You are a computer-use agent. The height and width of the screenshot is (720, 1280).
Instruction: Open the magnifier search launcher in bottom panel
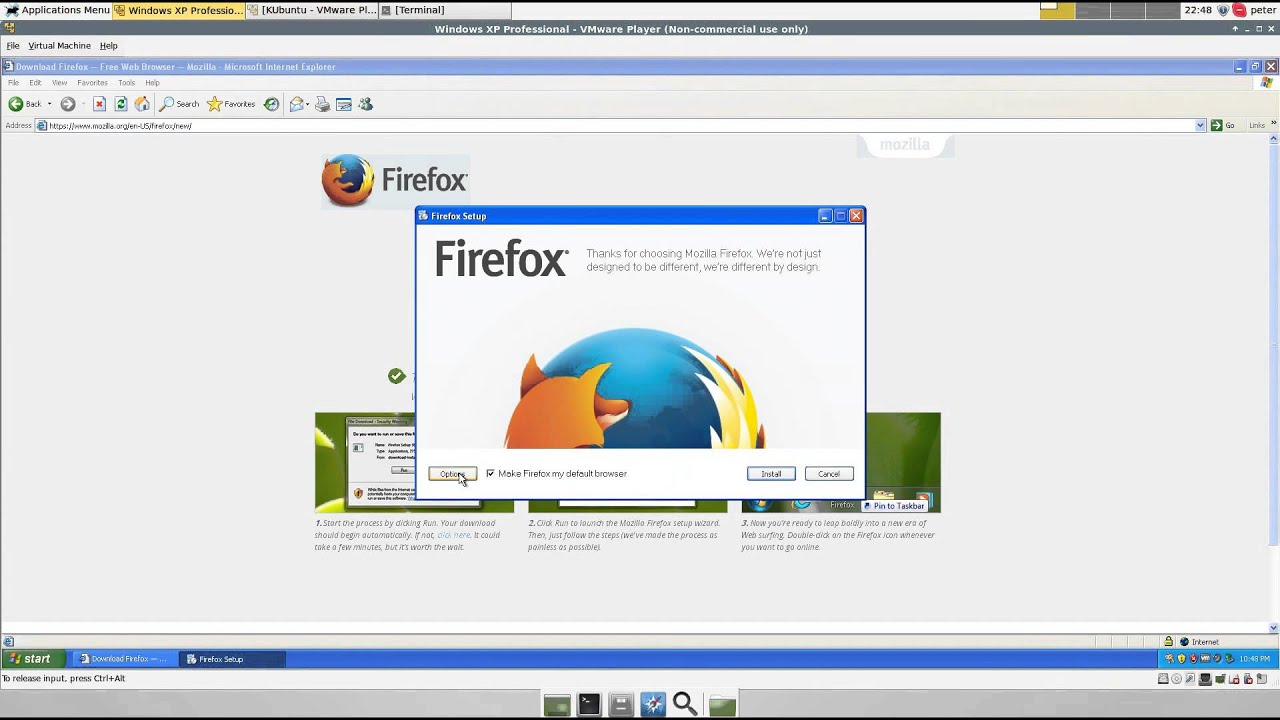pos(685,704)
